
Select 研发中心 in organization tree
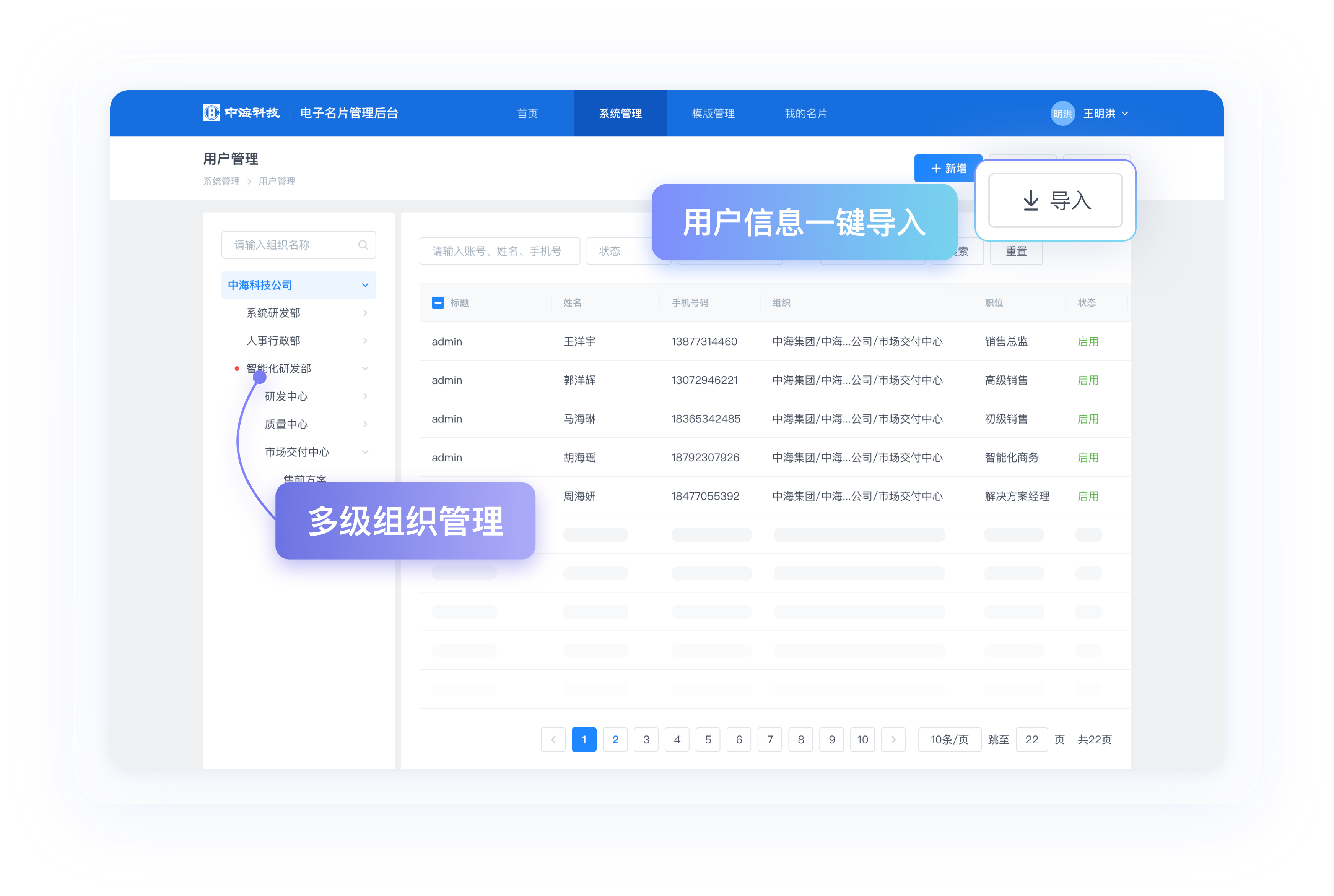[286, 396]
